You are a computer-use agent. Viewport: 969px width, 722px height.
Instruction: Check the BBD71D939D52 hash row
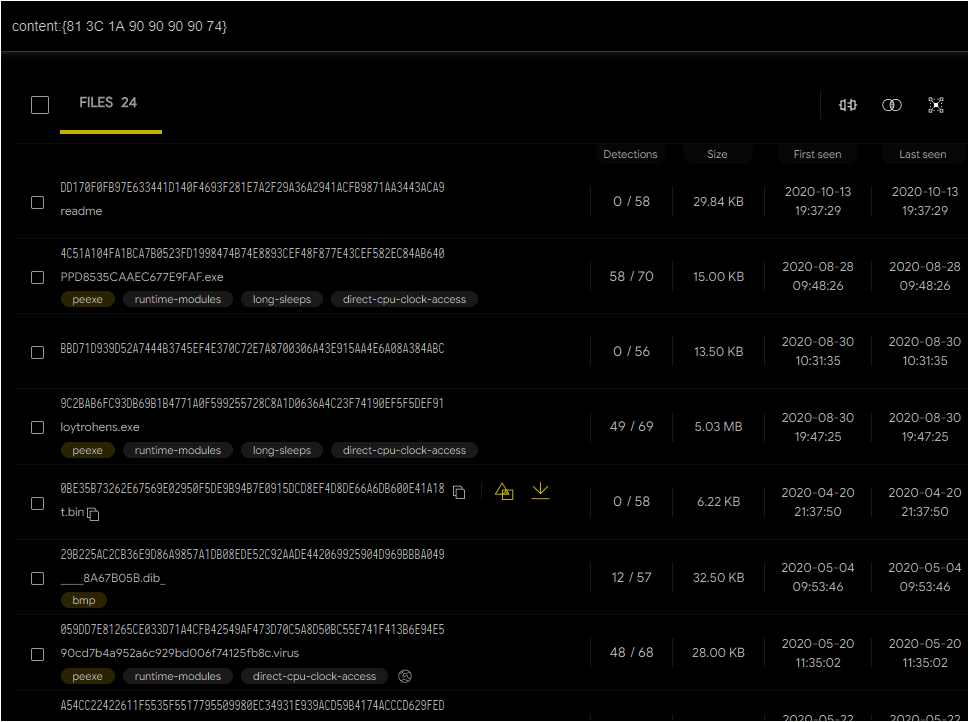pyautogui.click(x=38, y=352)
